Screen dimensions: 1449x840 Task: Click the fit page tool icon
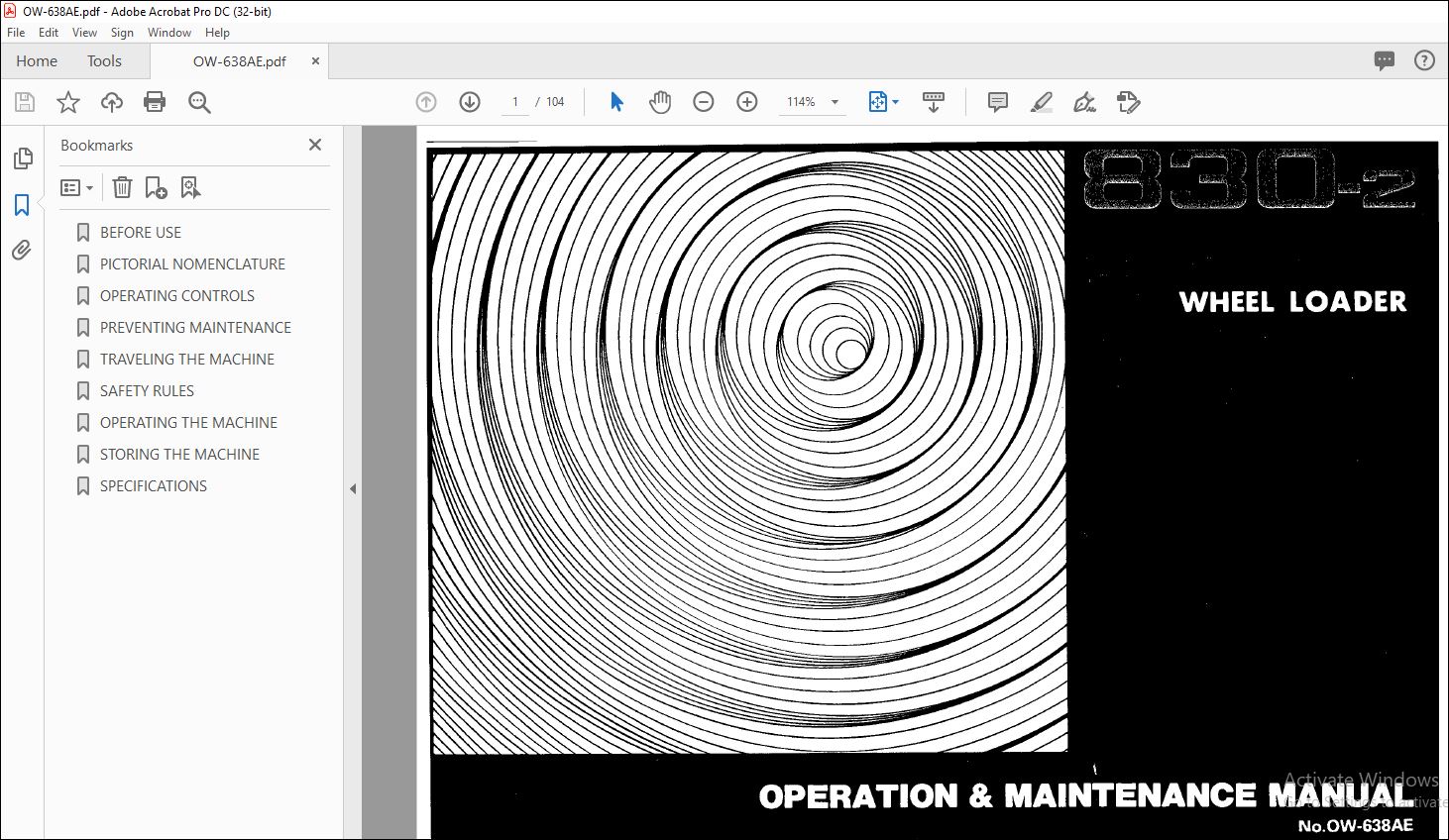pos(877,102)
